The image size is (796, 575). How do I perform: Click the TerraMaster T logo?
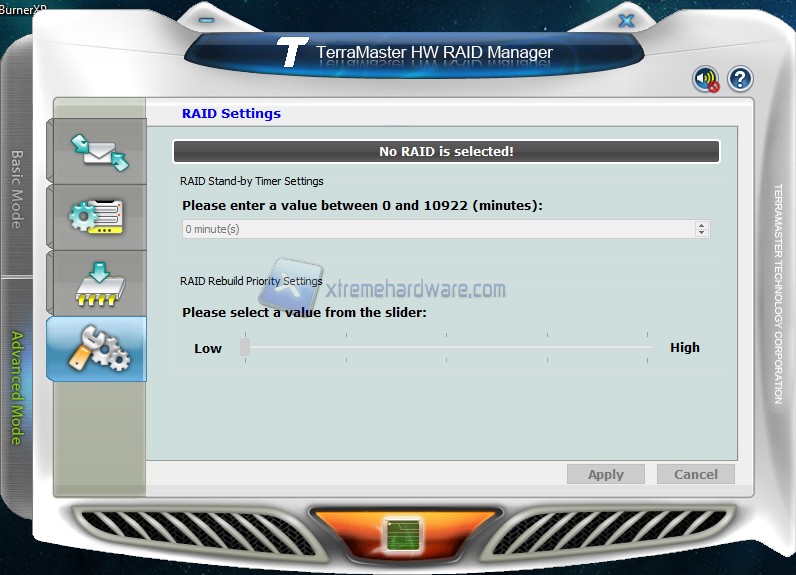[x=290, y=52]
